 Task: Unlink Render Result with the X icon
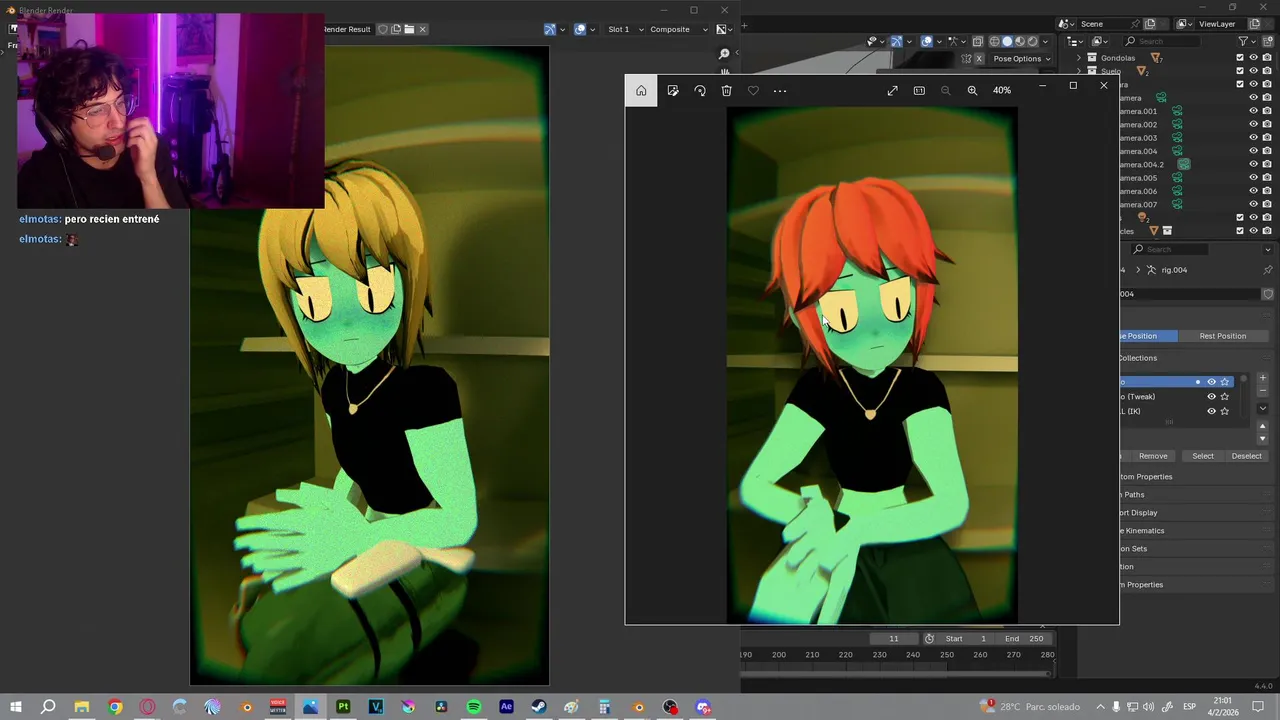[x=422, y=29]
